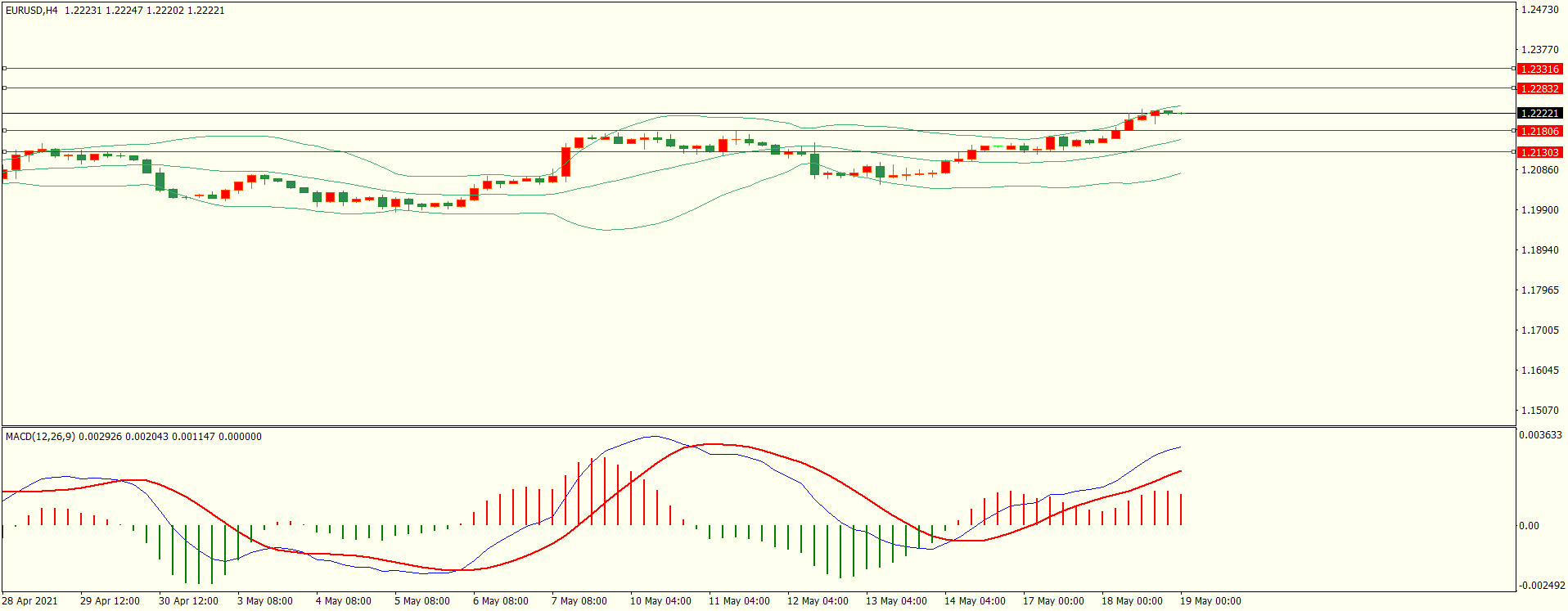The image size is (1568, 611).
Task: Click the 1.16045 price axis value
Action: (1539, 371)
